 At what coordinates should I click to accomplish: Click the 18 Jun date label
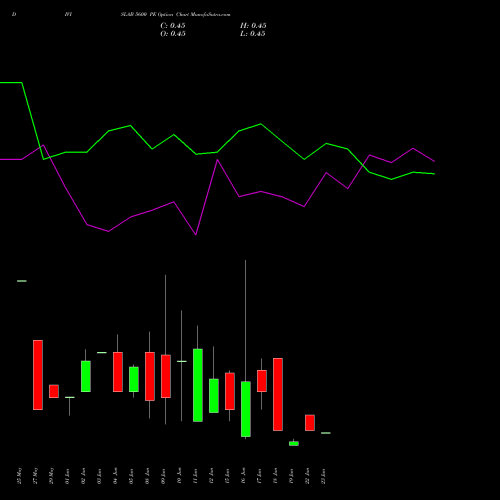point(275,476)
